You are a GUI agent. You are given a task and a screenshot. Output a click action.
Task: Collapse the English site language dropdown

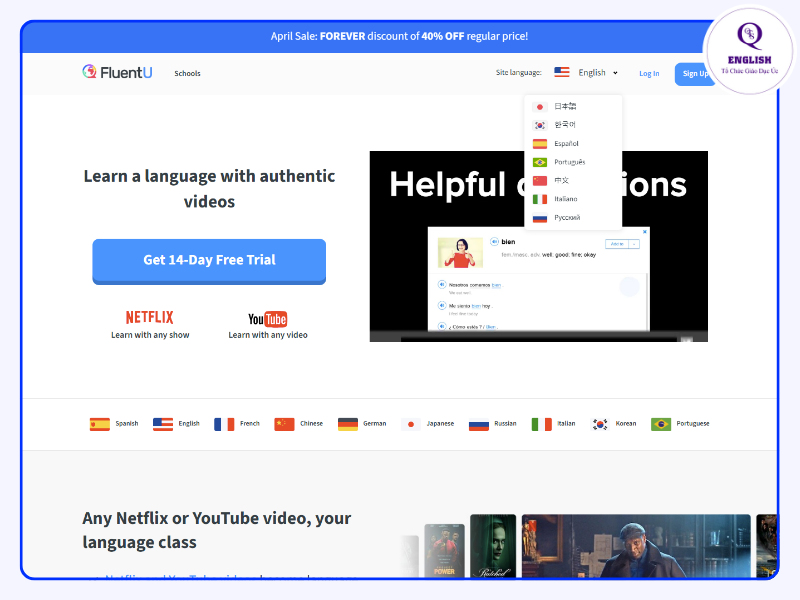(x=586, y=72)
